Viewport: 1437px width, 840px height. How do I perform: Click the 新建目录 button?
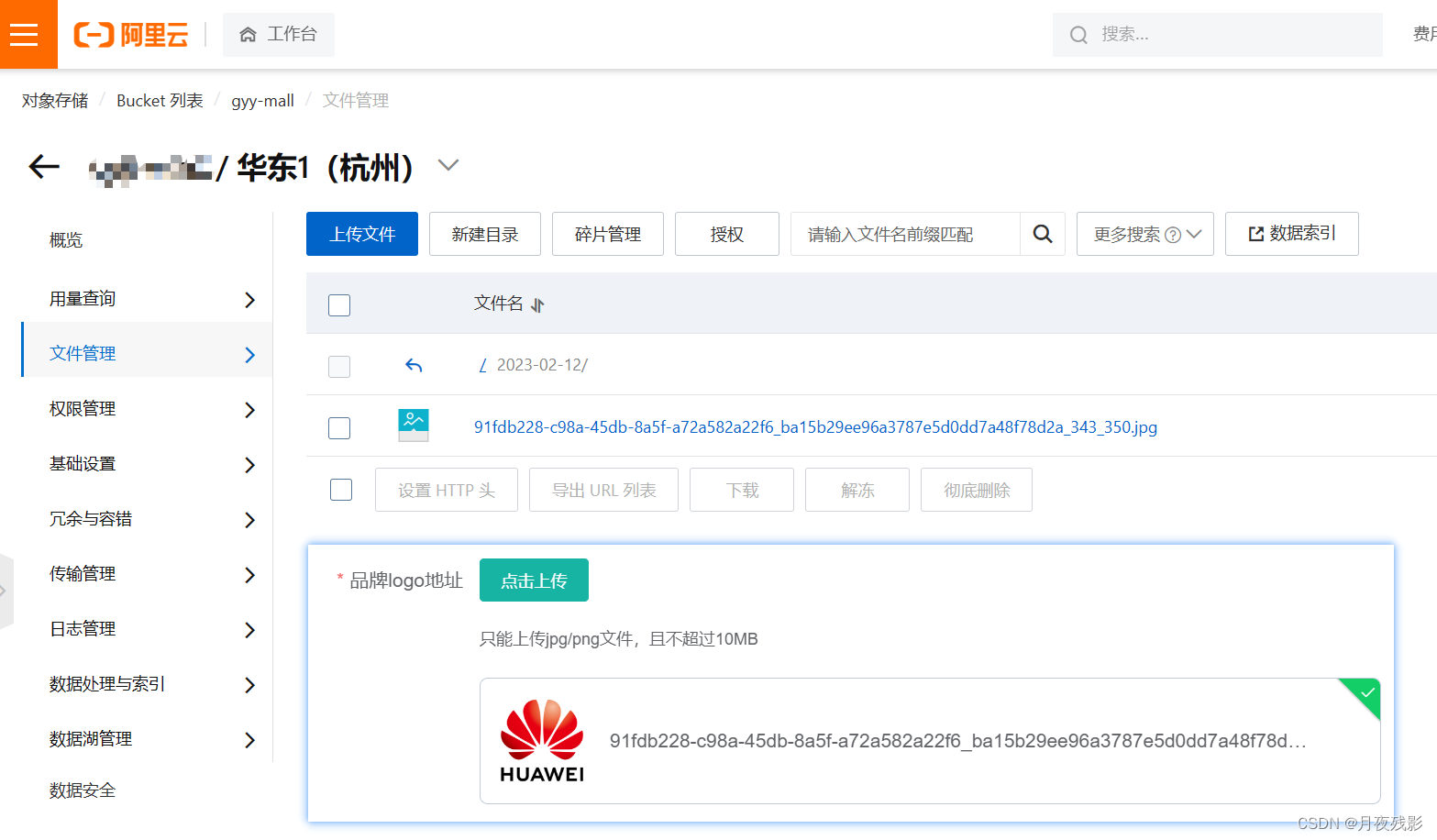[x=485, y=234]
